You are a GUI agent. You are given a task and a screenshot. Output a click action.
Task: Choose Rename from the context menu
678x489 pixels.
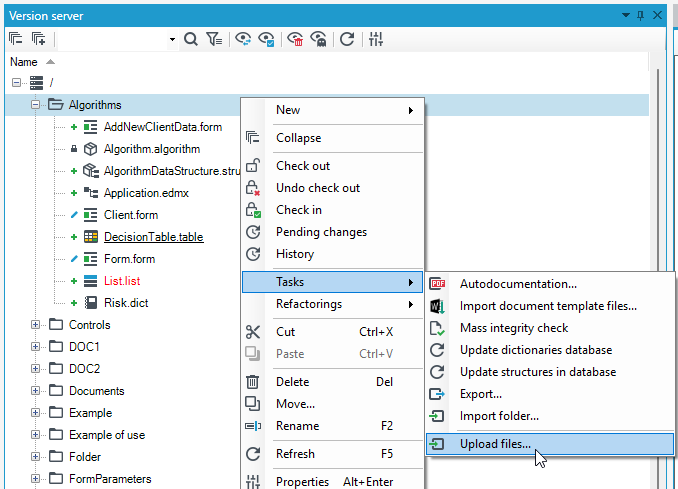(333, 426)
